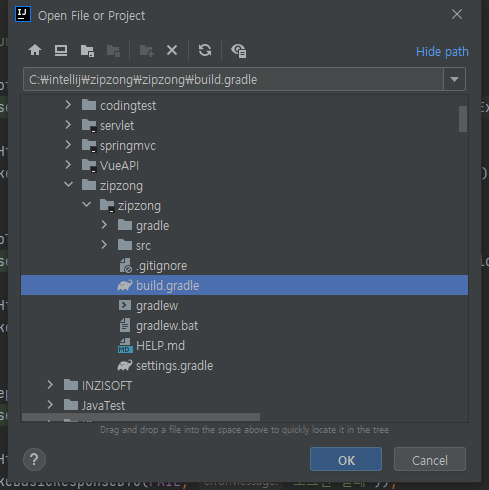Viewport: 489px width, 490px height.
Task: Select the gradle folder name
Action: coord(152,226)
